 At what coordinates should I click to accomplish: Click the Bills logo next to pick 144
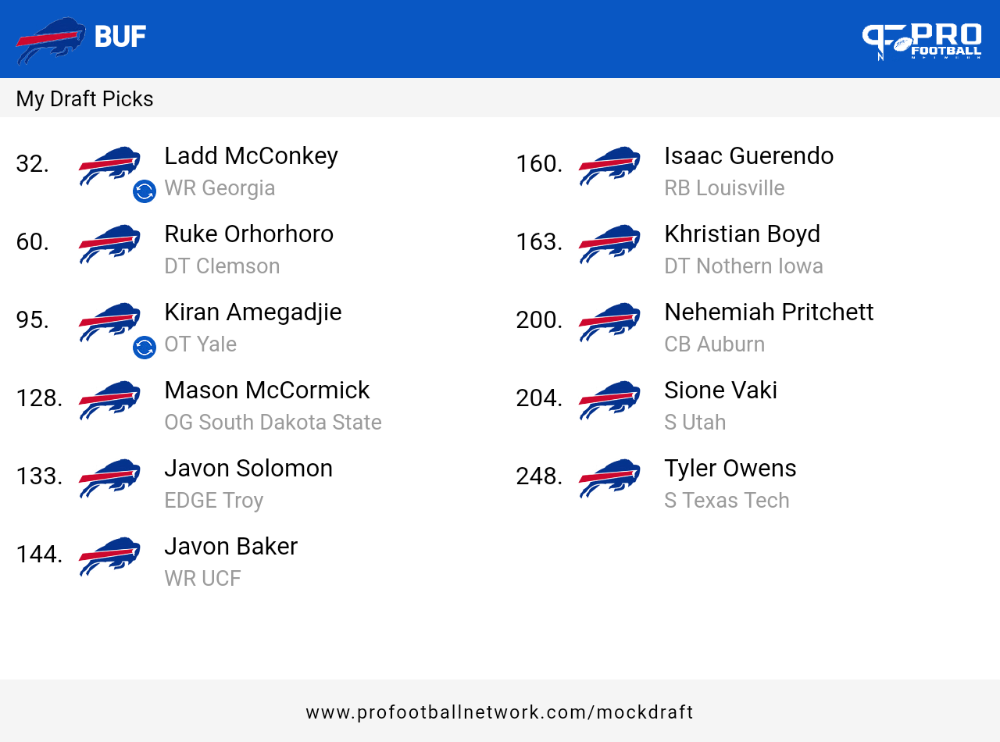(x=110, y=556)
